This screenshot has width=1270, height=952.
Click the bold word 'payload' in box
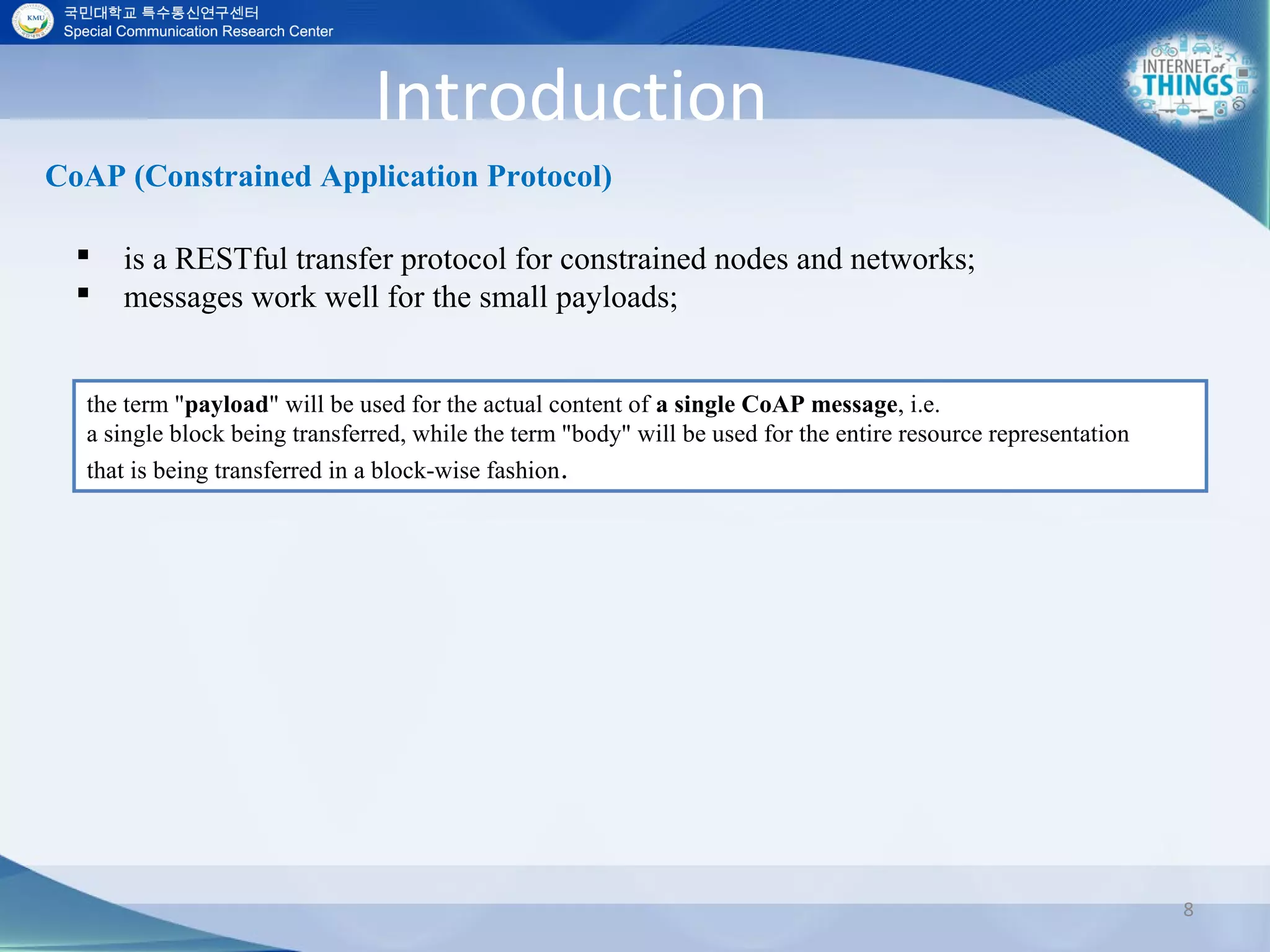[x=226, y=404]
